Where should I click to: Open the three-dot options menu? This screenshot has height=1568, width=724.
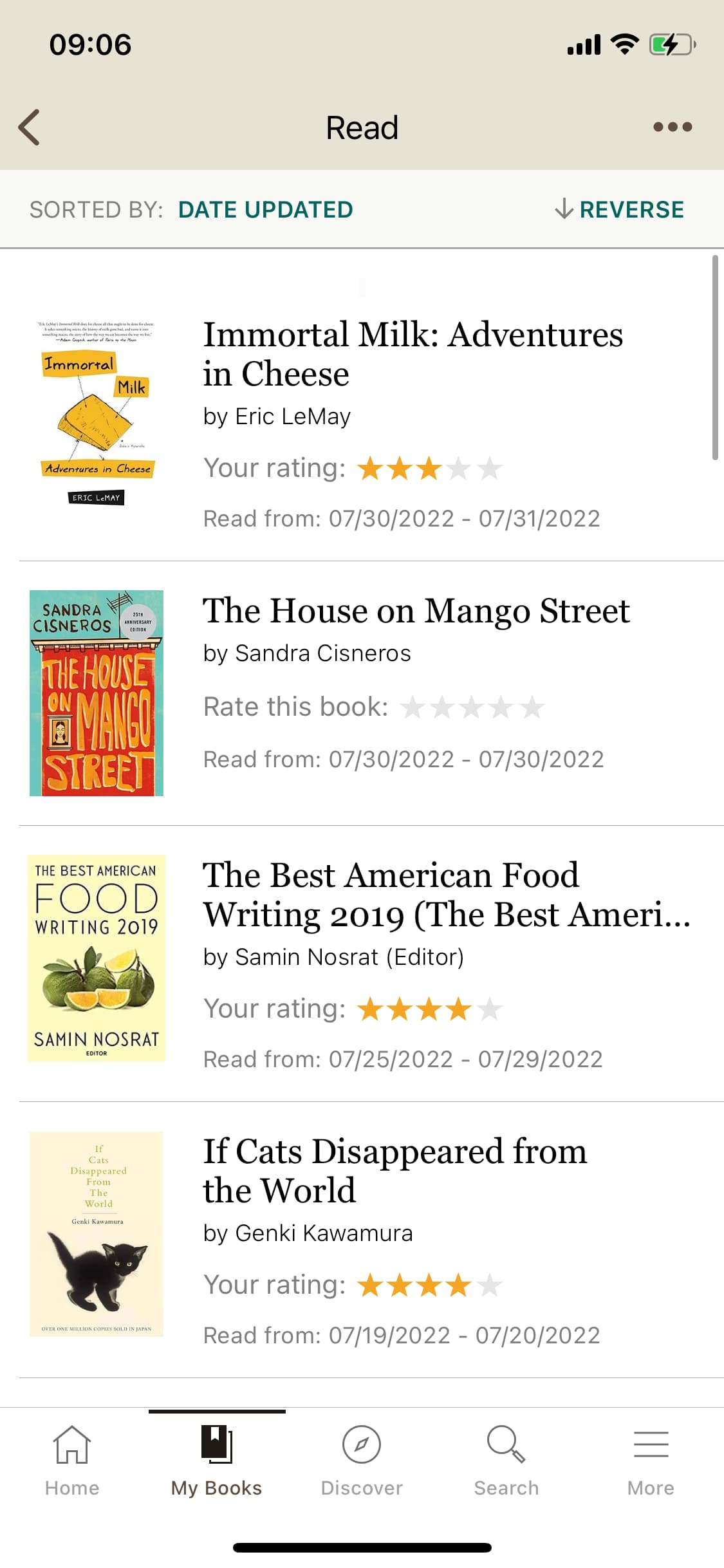click(672, 127)
